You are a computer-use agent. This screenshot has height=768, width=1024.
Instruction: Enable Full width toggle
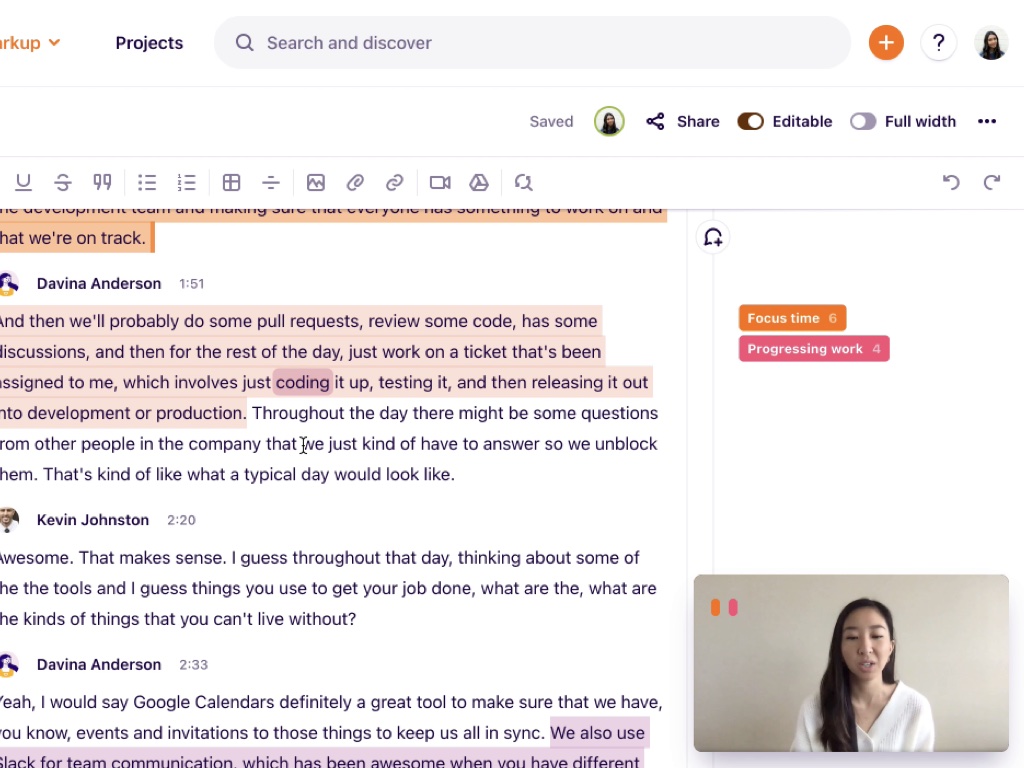[x=863, y=121]
